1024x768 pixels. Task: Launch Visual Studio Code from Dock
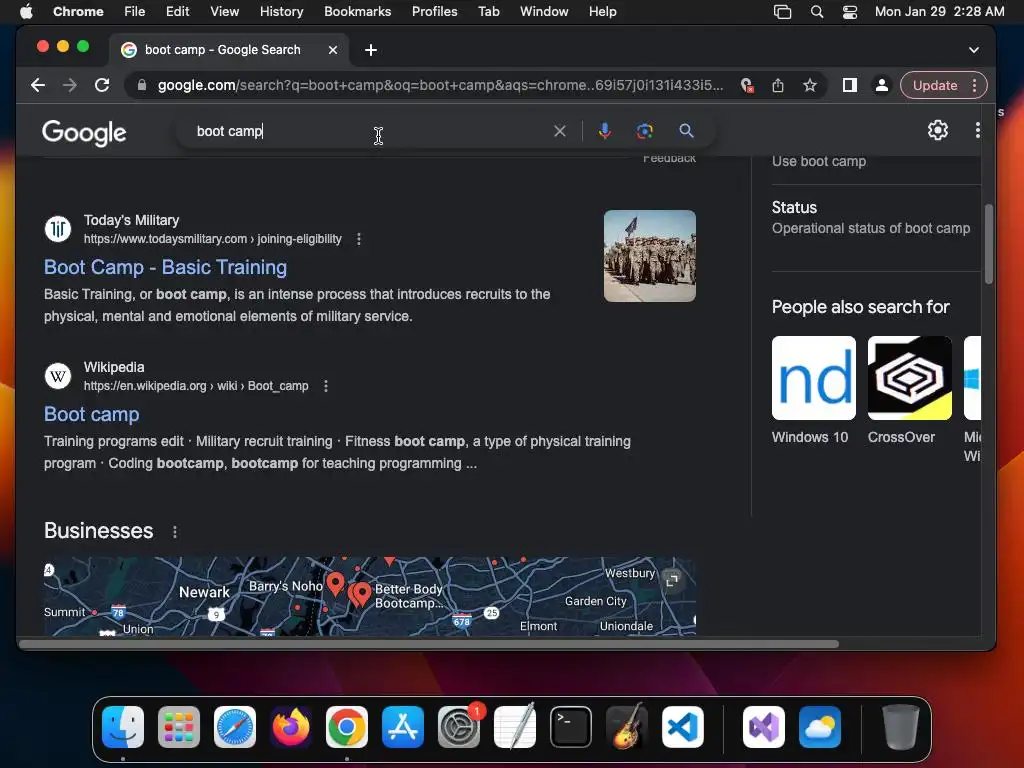pyautogui.click(x=682, y=727)
